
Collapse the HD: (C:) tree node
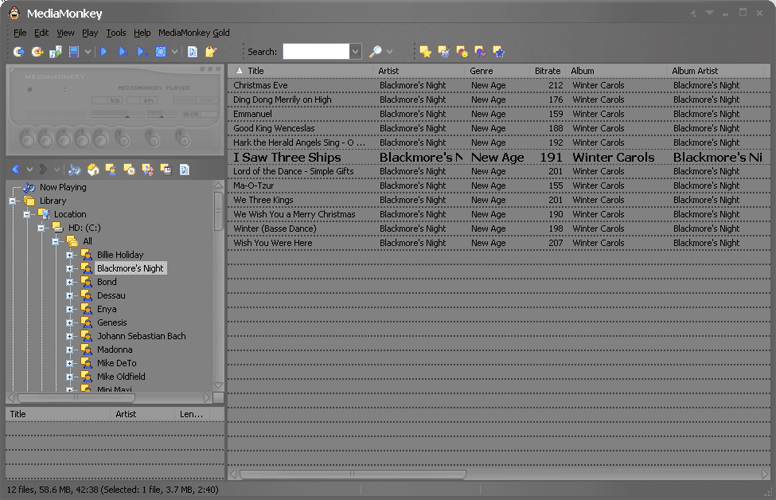(x=41, y=228)
